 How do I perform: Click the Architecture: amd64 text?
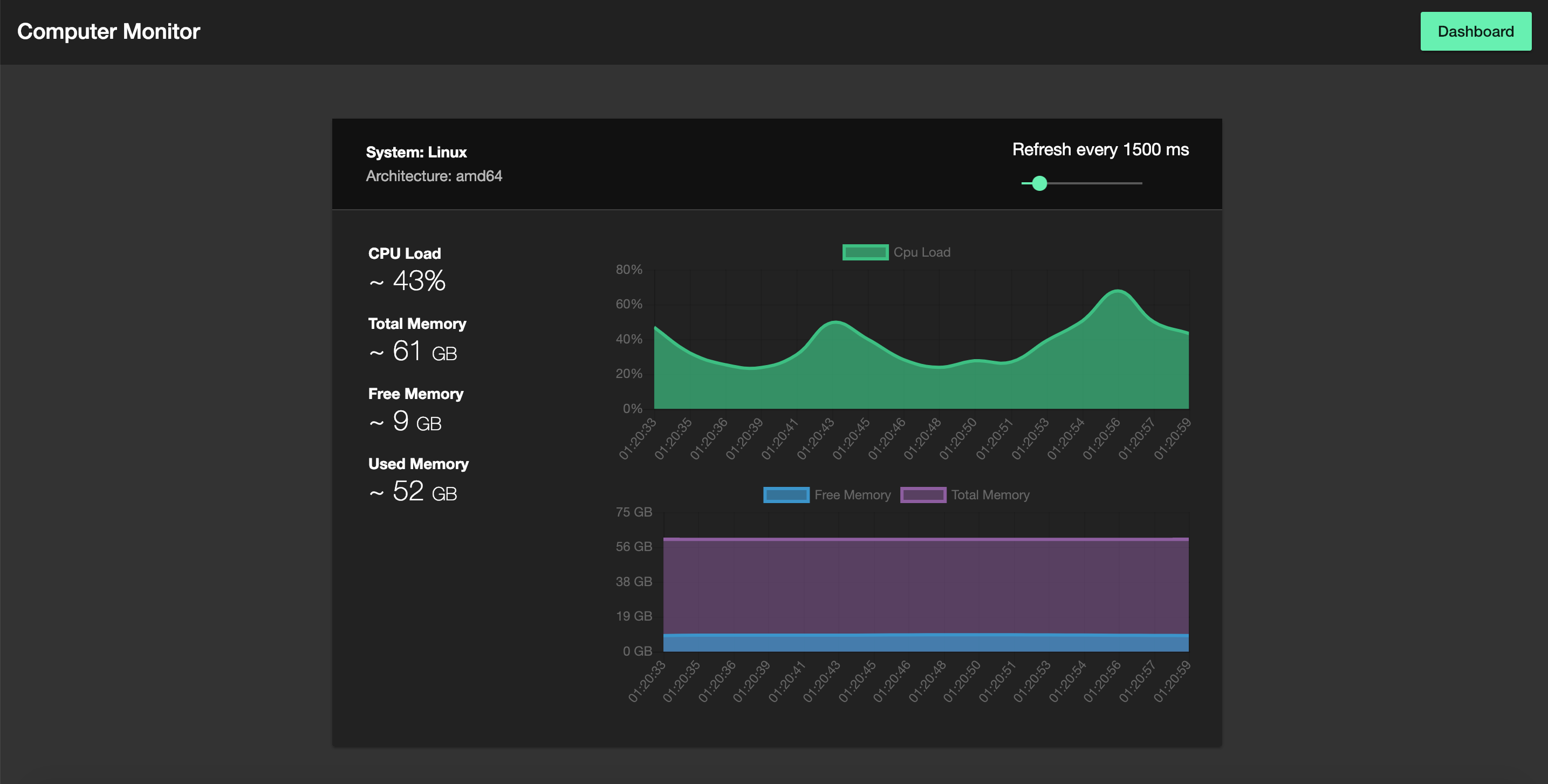coord(433,176)
